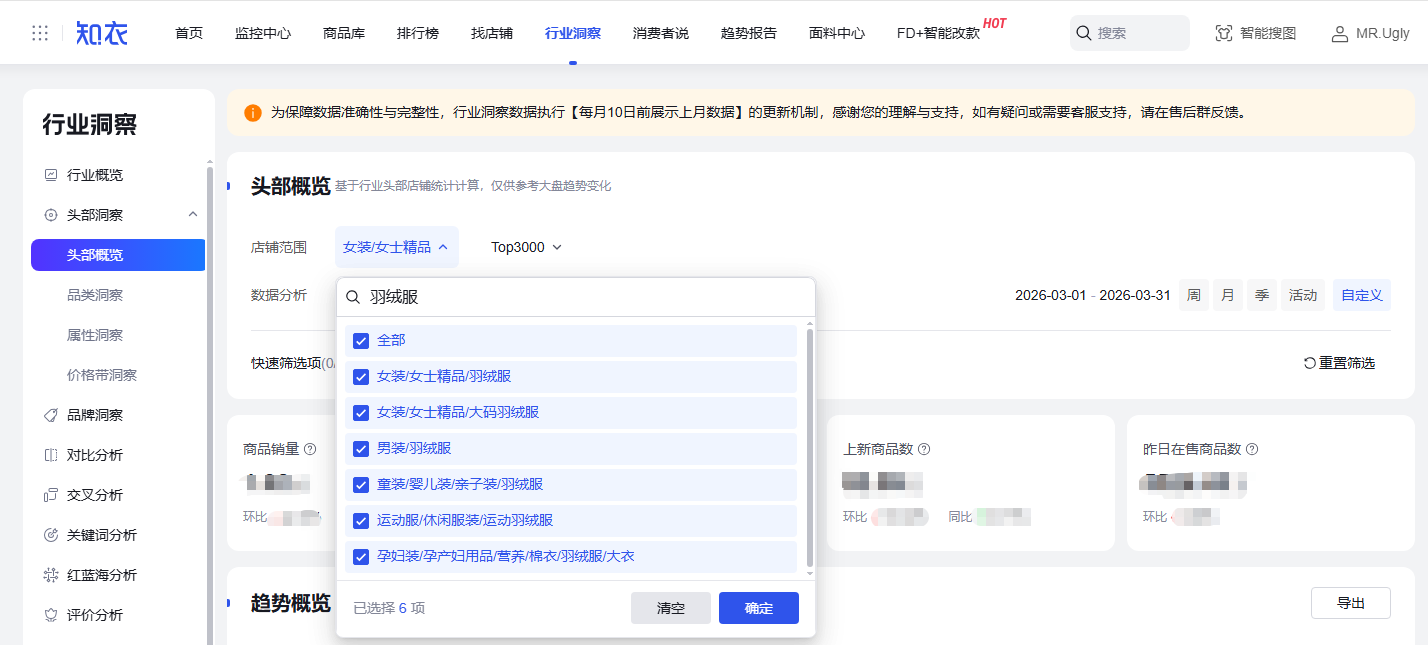Click the help icon beside 商品销量

(x=310, y=449)
